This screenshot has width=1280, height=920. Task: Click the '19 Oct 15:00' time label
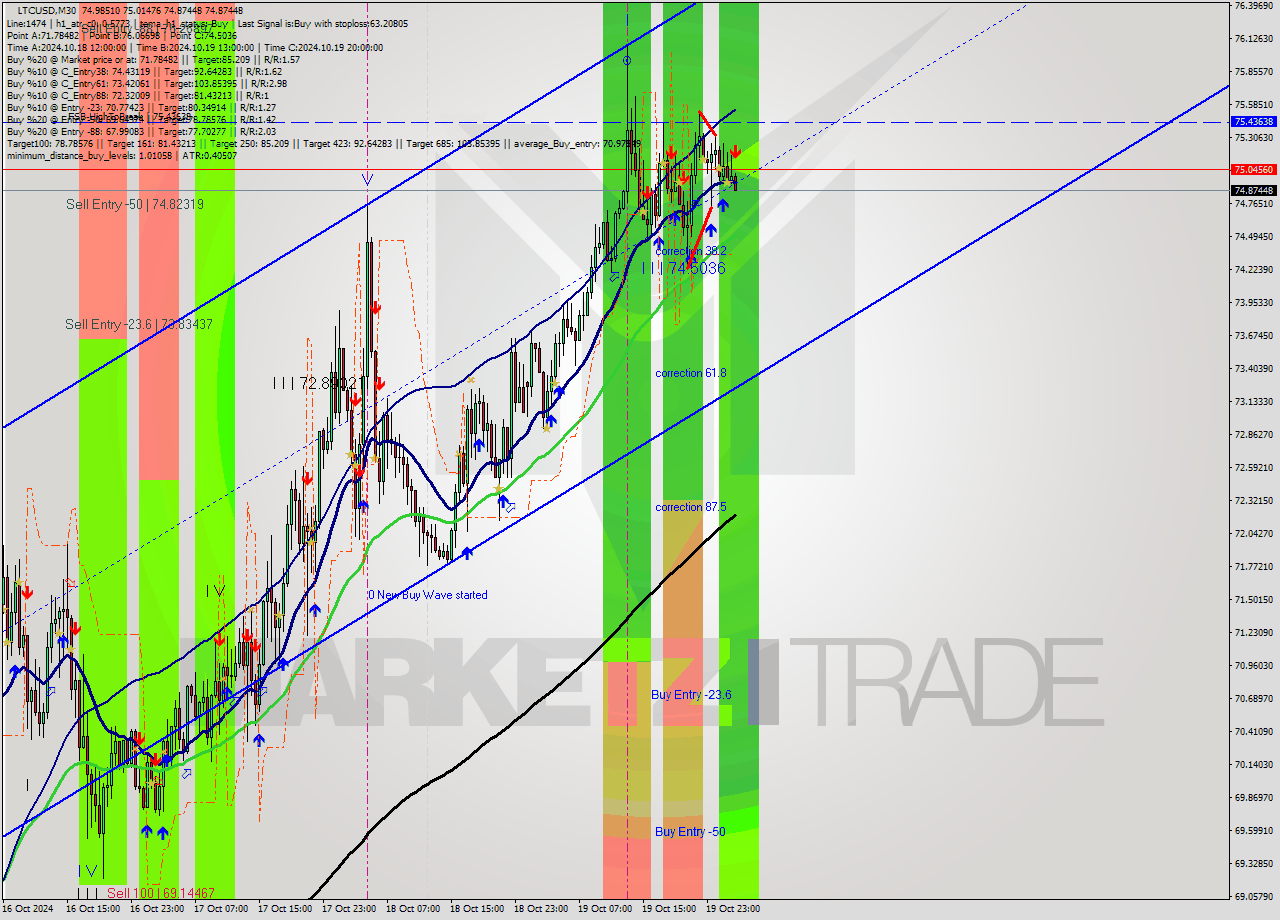point(669,909)
